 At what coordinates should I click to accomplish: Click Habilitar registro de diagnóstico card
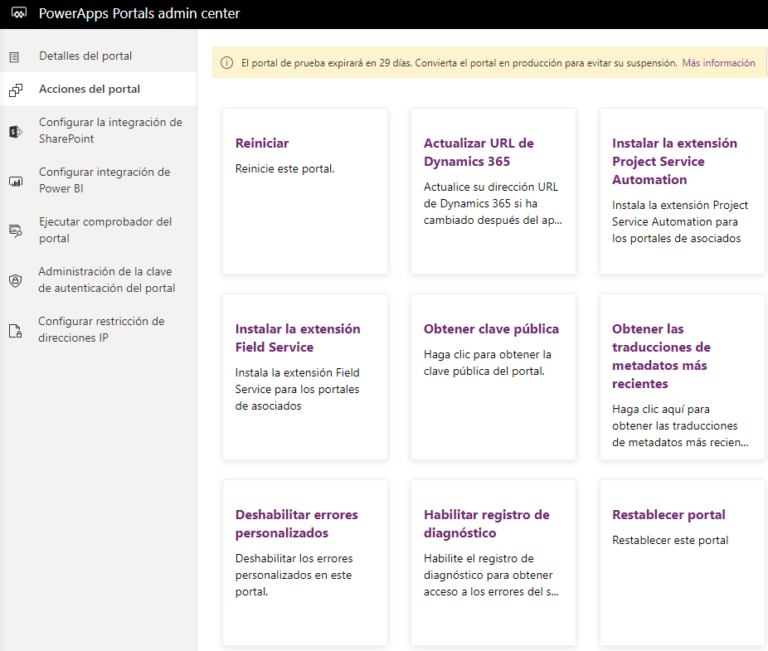(493, 562)
